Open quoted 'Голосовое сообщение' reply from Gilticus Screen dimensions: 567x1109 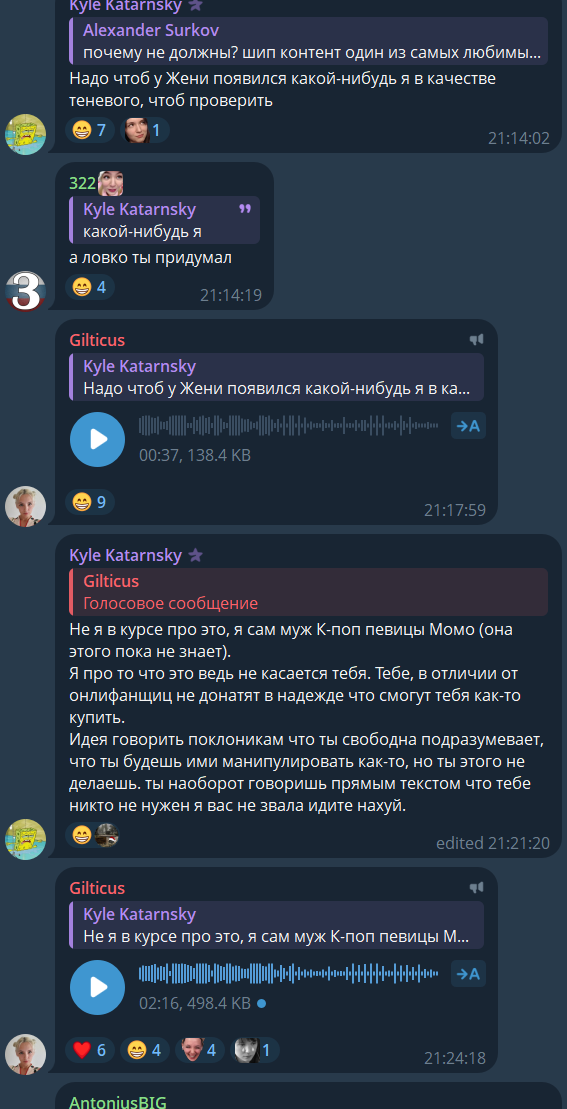309,592
